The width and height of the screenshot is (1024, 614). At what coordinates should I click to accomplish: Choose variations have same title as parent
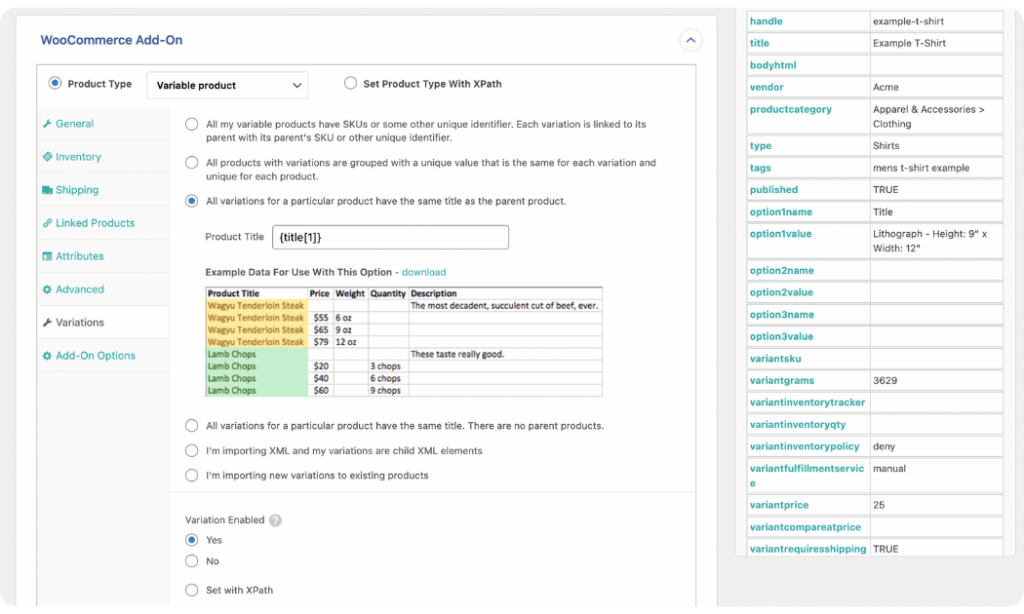coord(191,201)
